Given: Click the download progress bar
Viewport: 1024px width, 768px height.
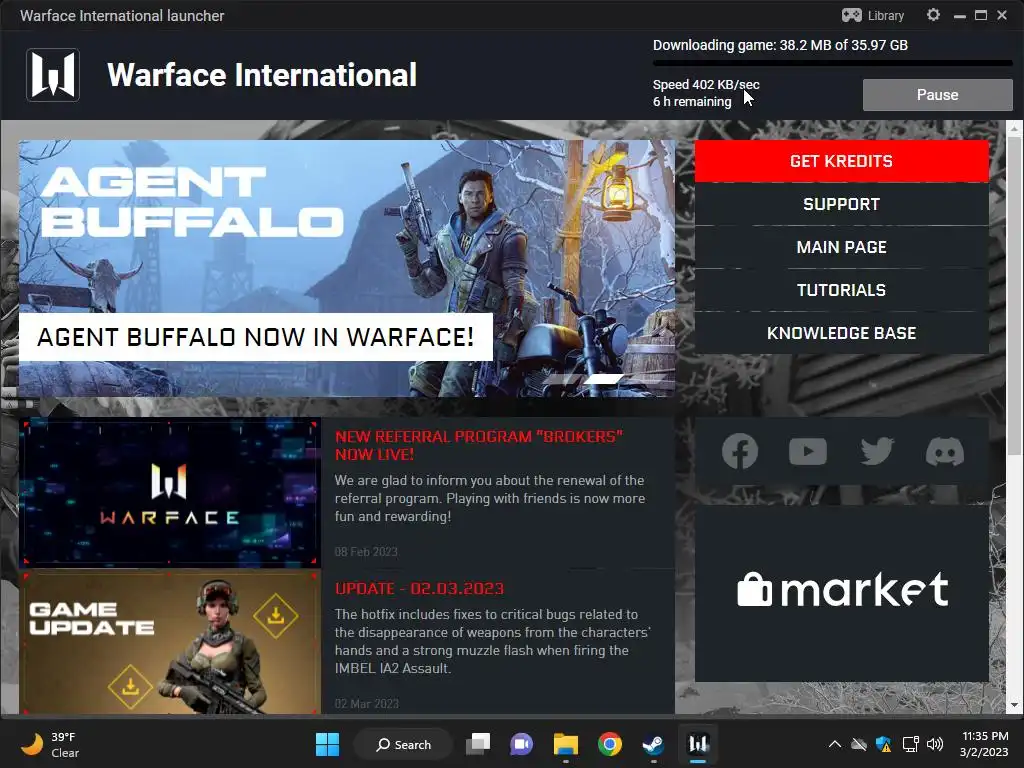Looking at the screenshot, I should (x=833, y=63).
